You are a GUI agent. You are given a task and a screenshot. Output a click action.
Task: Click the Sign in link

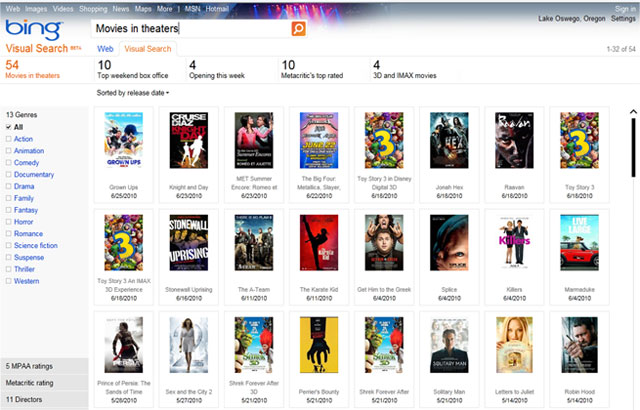(625, 9)
